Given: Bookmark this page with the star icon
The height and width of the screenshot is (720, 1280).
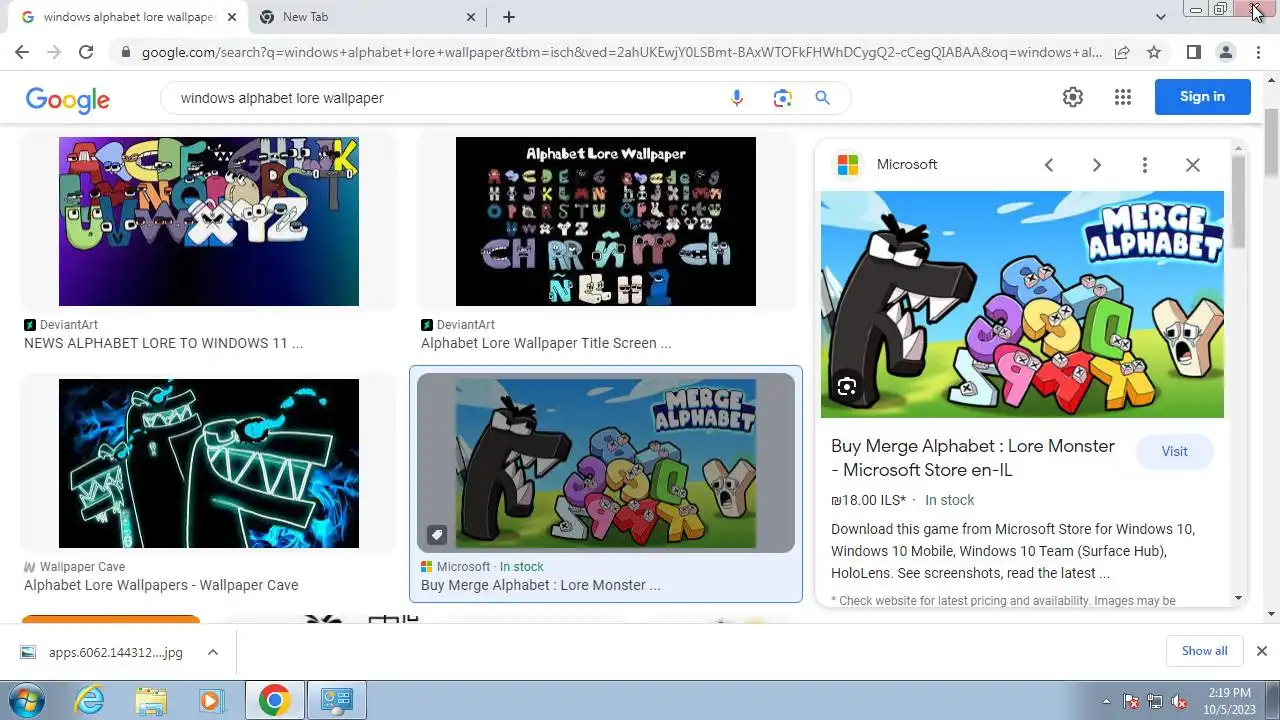Looking at the screenshot, I should coord(1154,52).
